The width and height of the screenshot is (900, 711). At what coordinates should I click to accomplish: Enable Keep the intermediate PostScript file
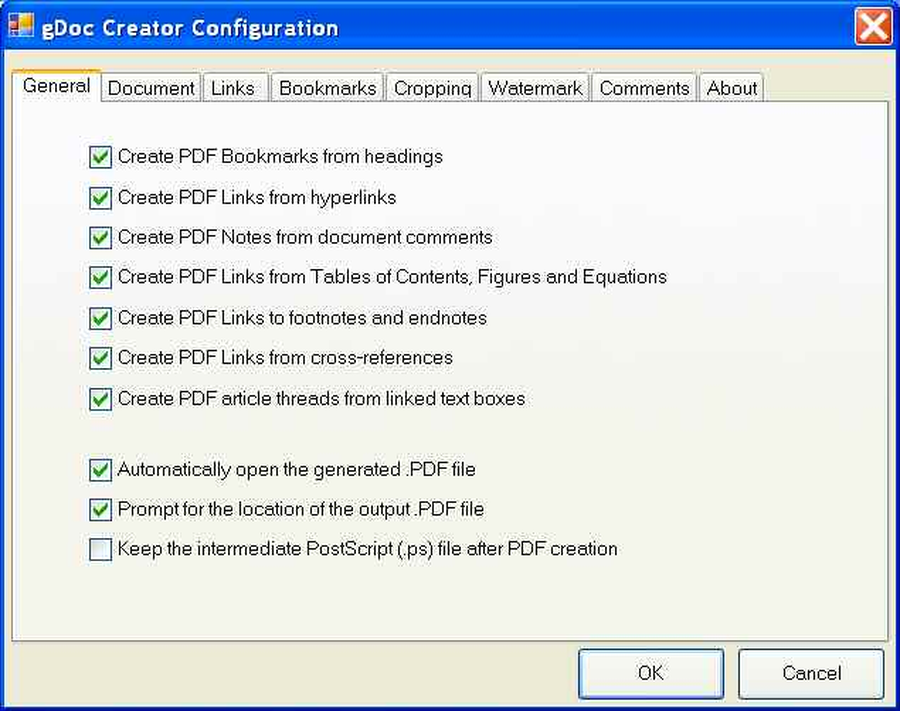pyautogui.click(x=100, y=549)
